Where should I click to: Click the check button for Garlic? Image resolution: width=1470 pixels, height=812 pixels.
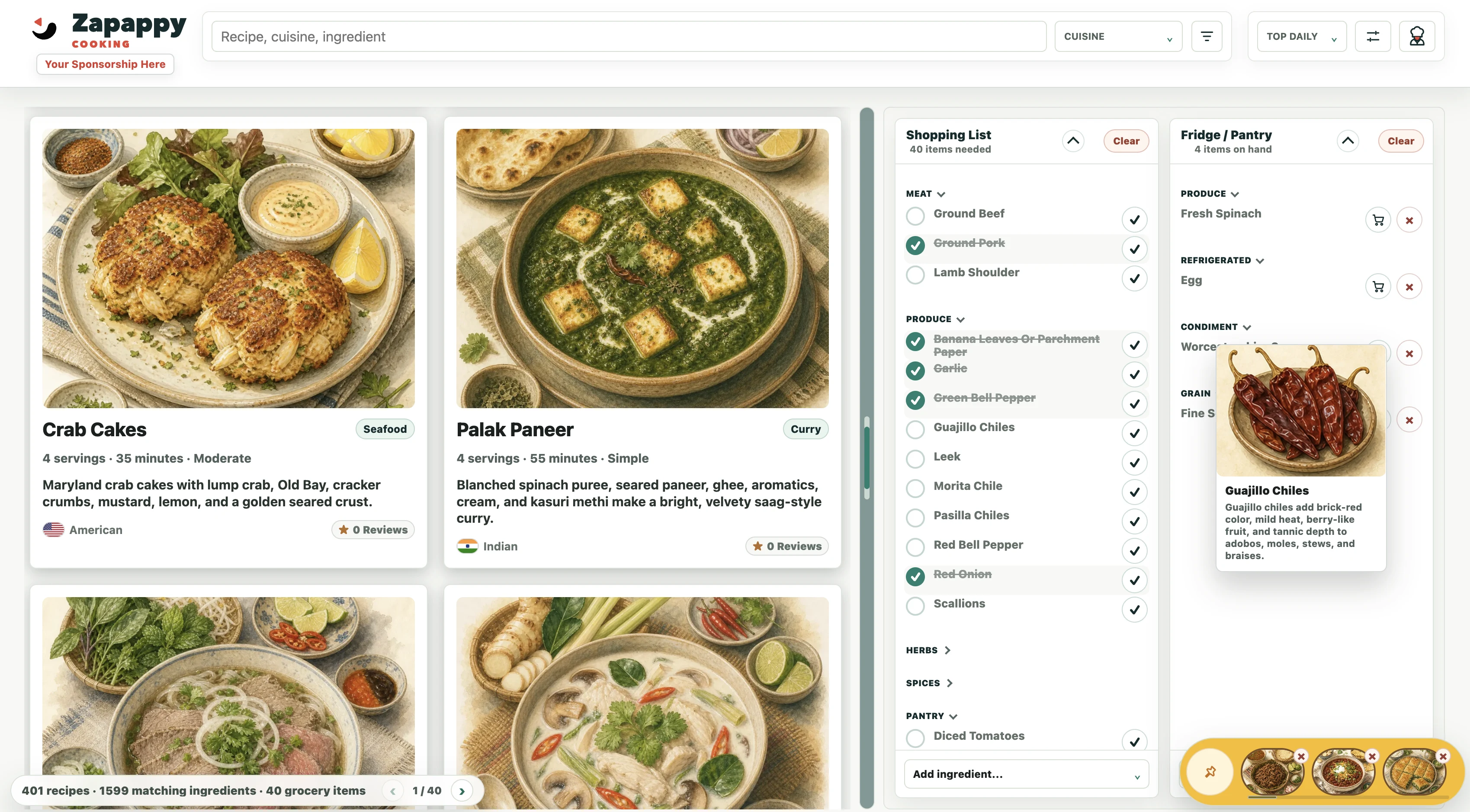point(1134,374)
